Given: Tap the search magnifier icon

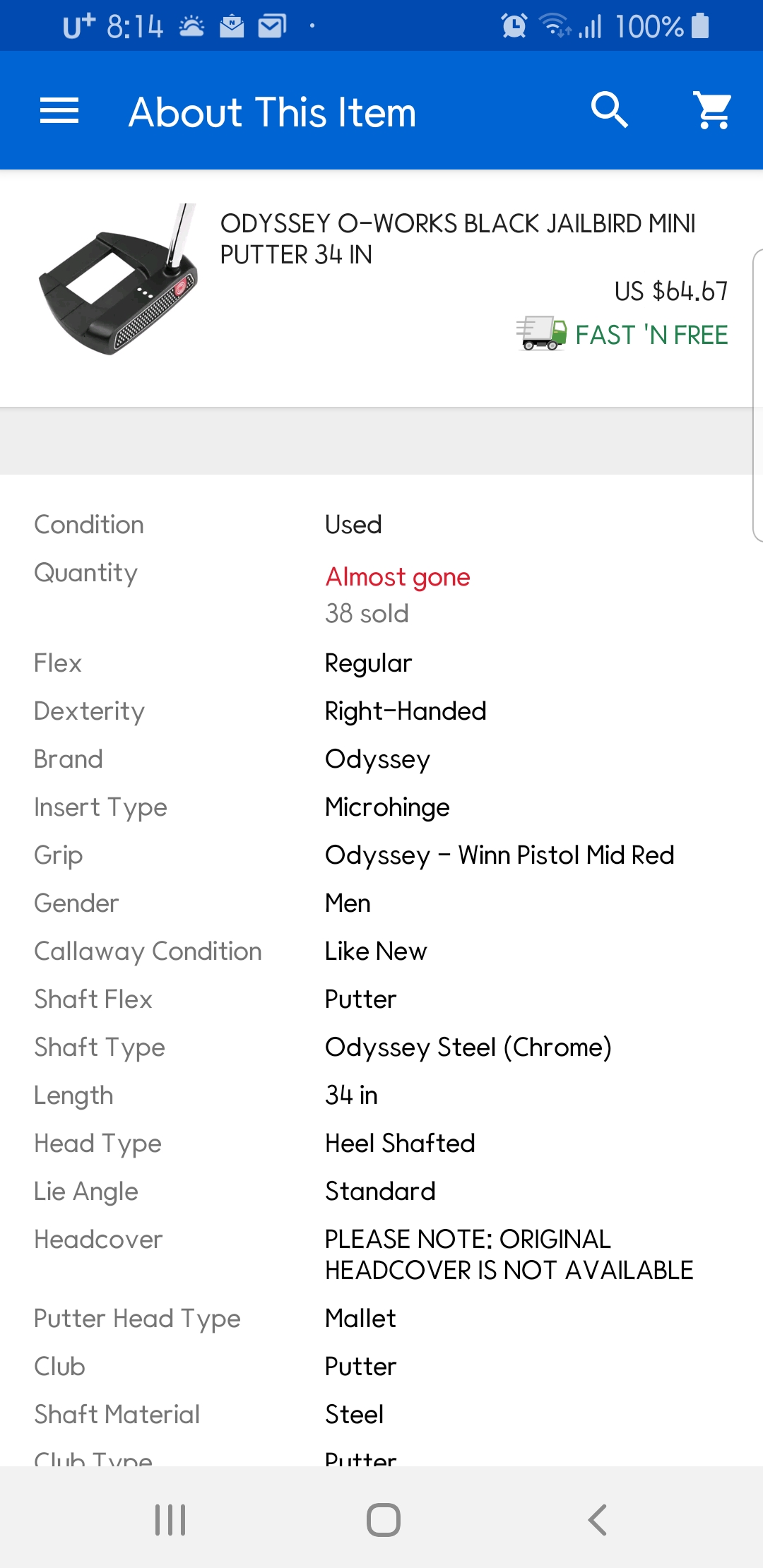Looking at the screenshot, I should tap(609, 110).
